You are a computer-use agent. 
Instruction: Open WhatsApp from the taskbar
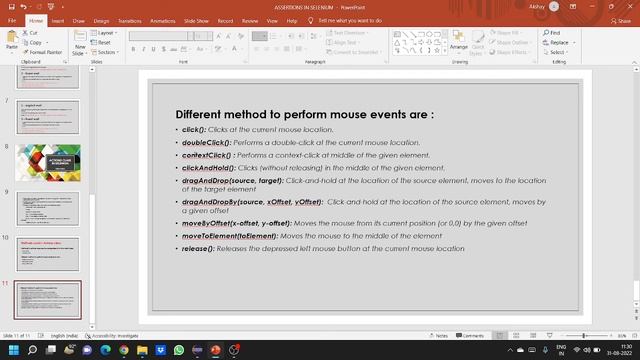tap(179, 350)
